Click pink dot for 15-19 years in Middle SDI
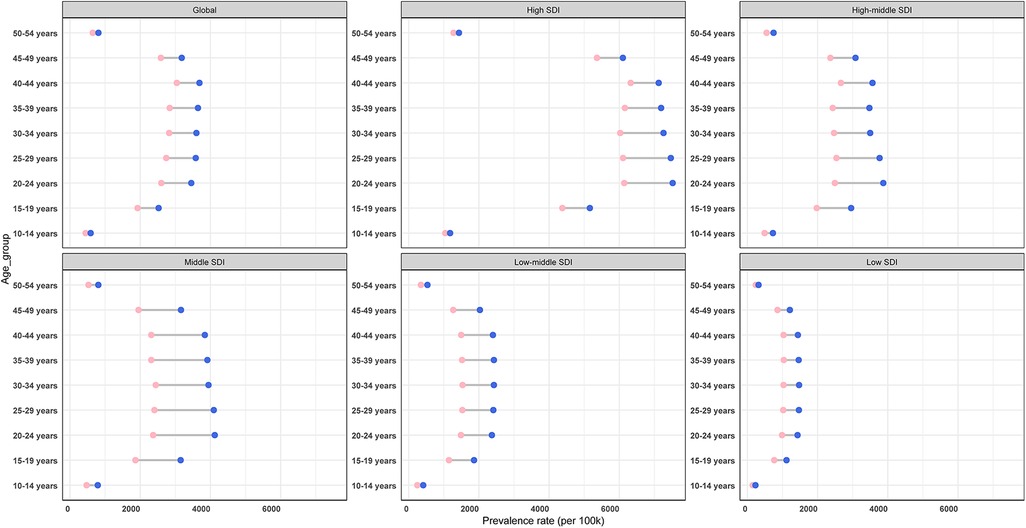Viewport: 1026px width, 528px height. point(136,460)
